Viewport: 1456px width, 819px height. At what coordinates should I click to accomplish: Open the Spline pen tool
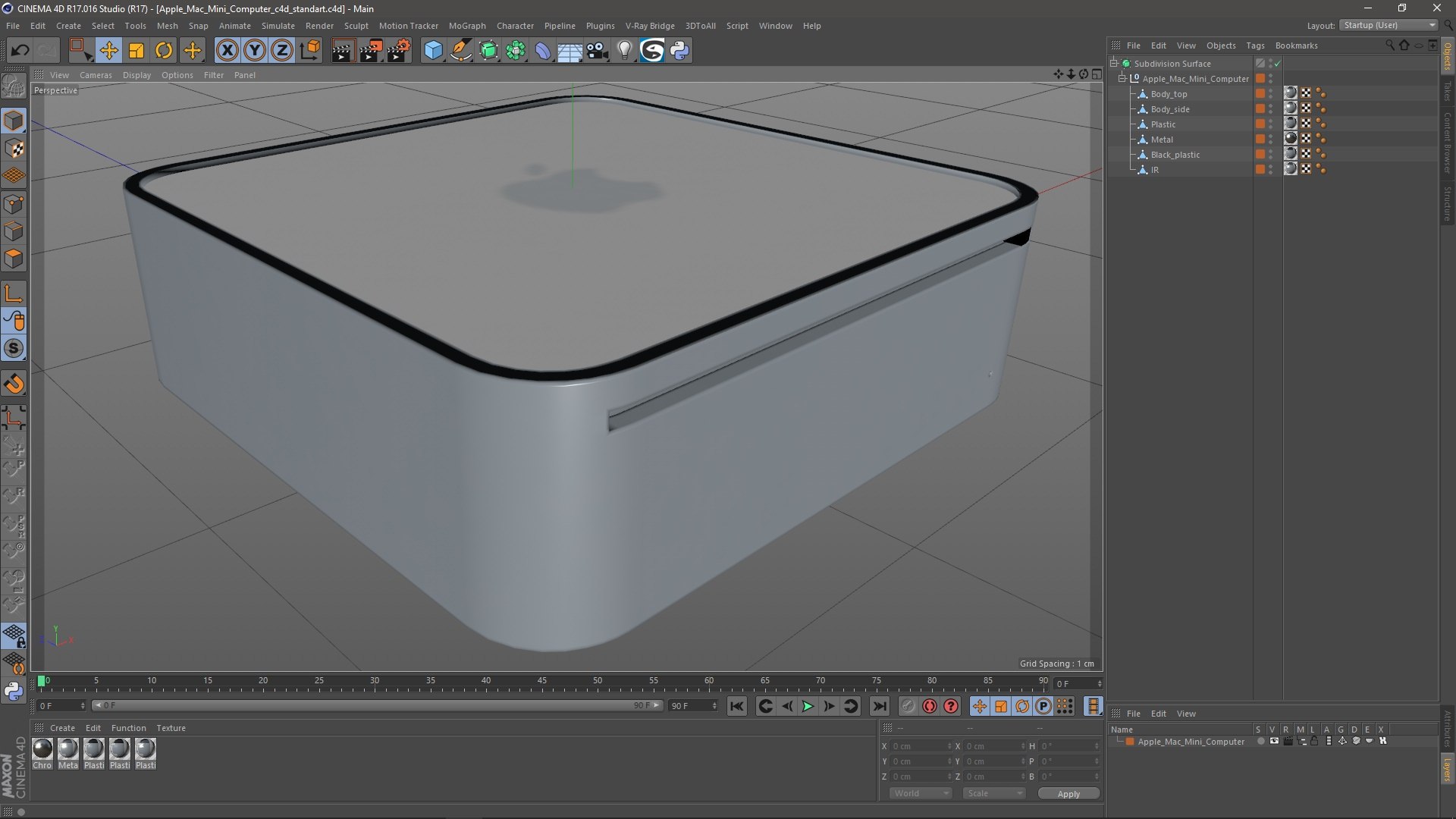[x=461, y=51]
